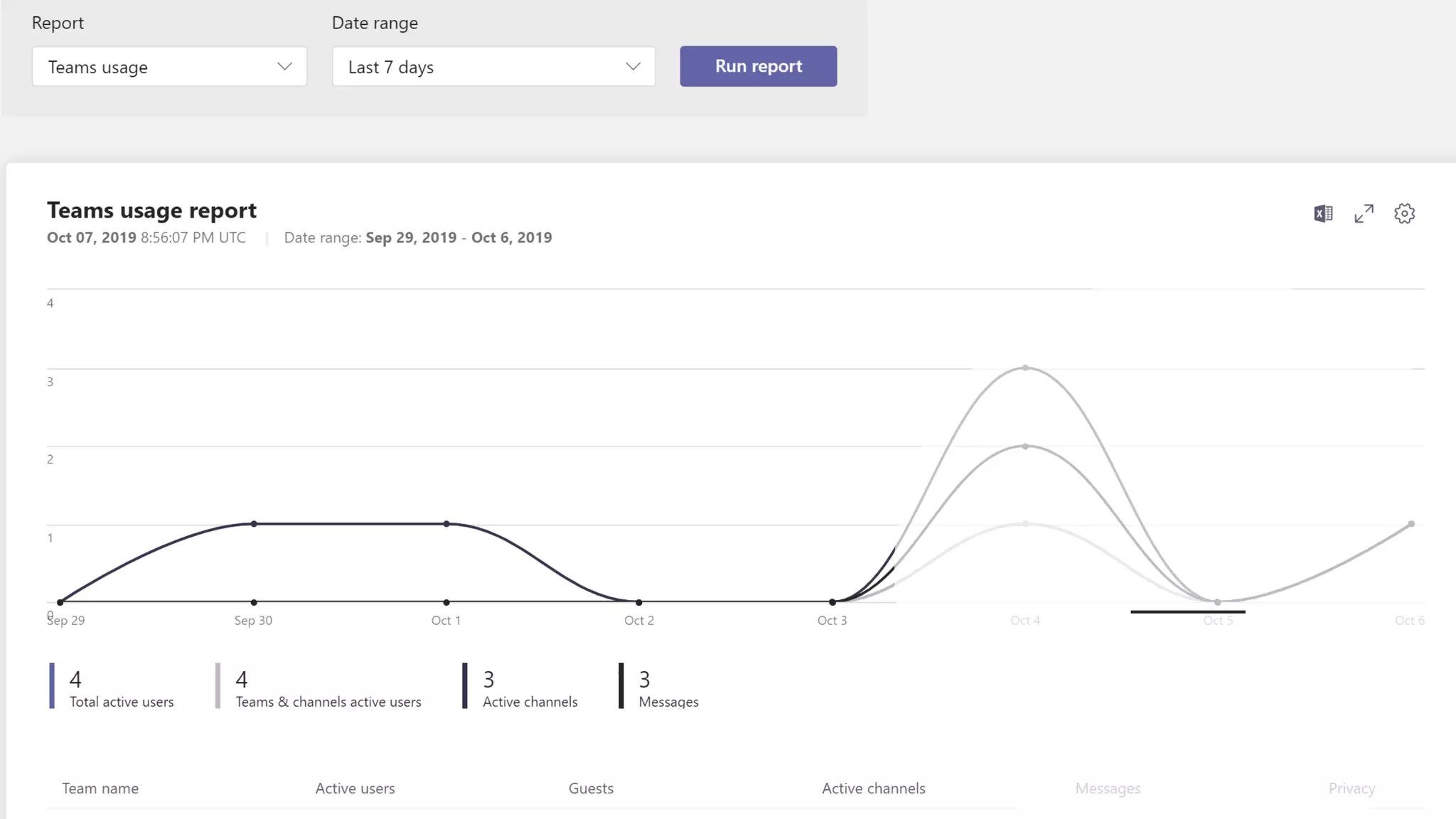
Task: Open the Last 7 days date range dropdown
Action: (x=493, y=67)
